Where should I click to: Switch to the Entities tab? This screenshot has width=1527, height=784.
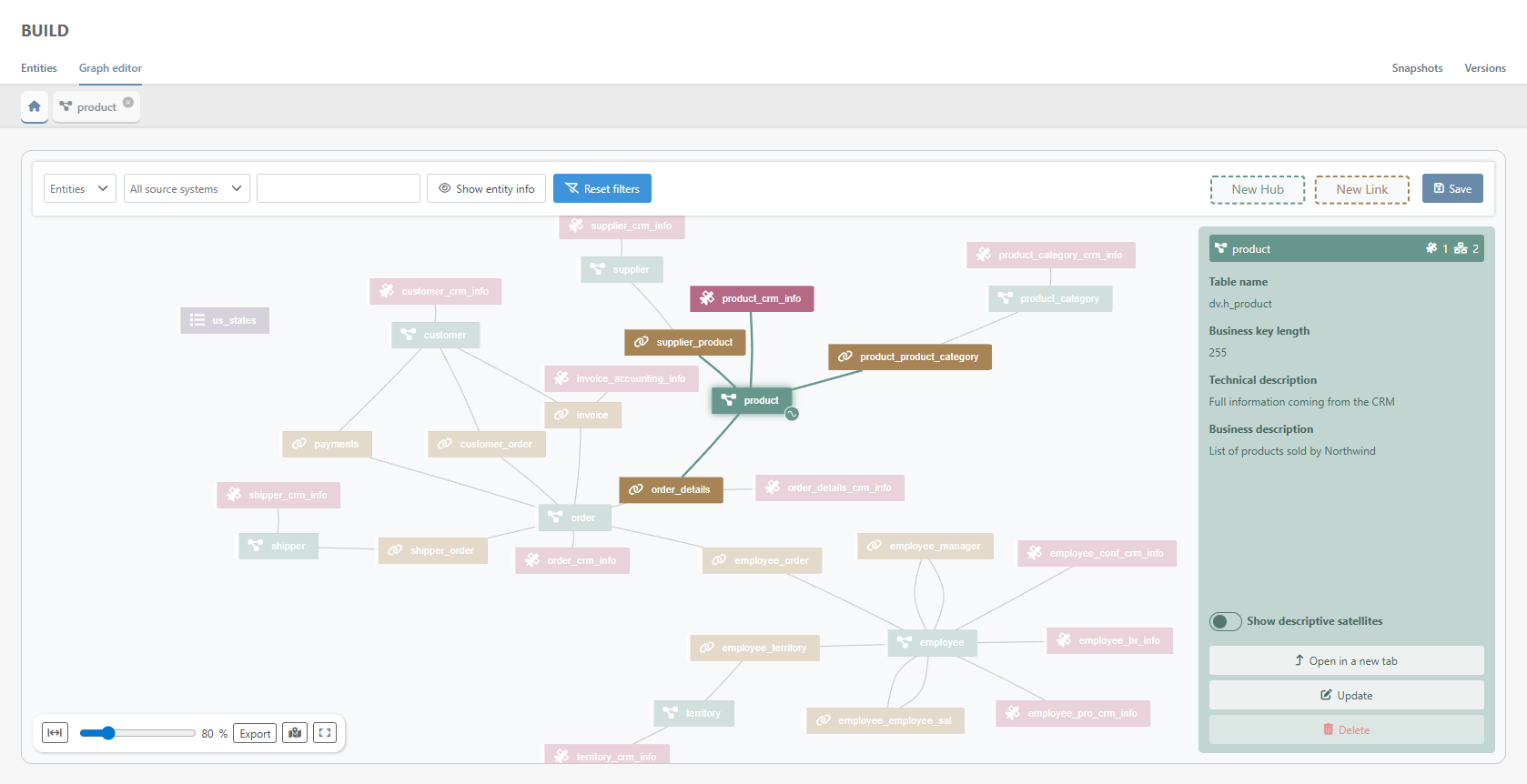[x=39, y=68]
